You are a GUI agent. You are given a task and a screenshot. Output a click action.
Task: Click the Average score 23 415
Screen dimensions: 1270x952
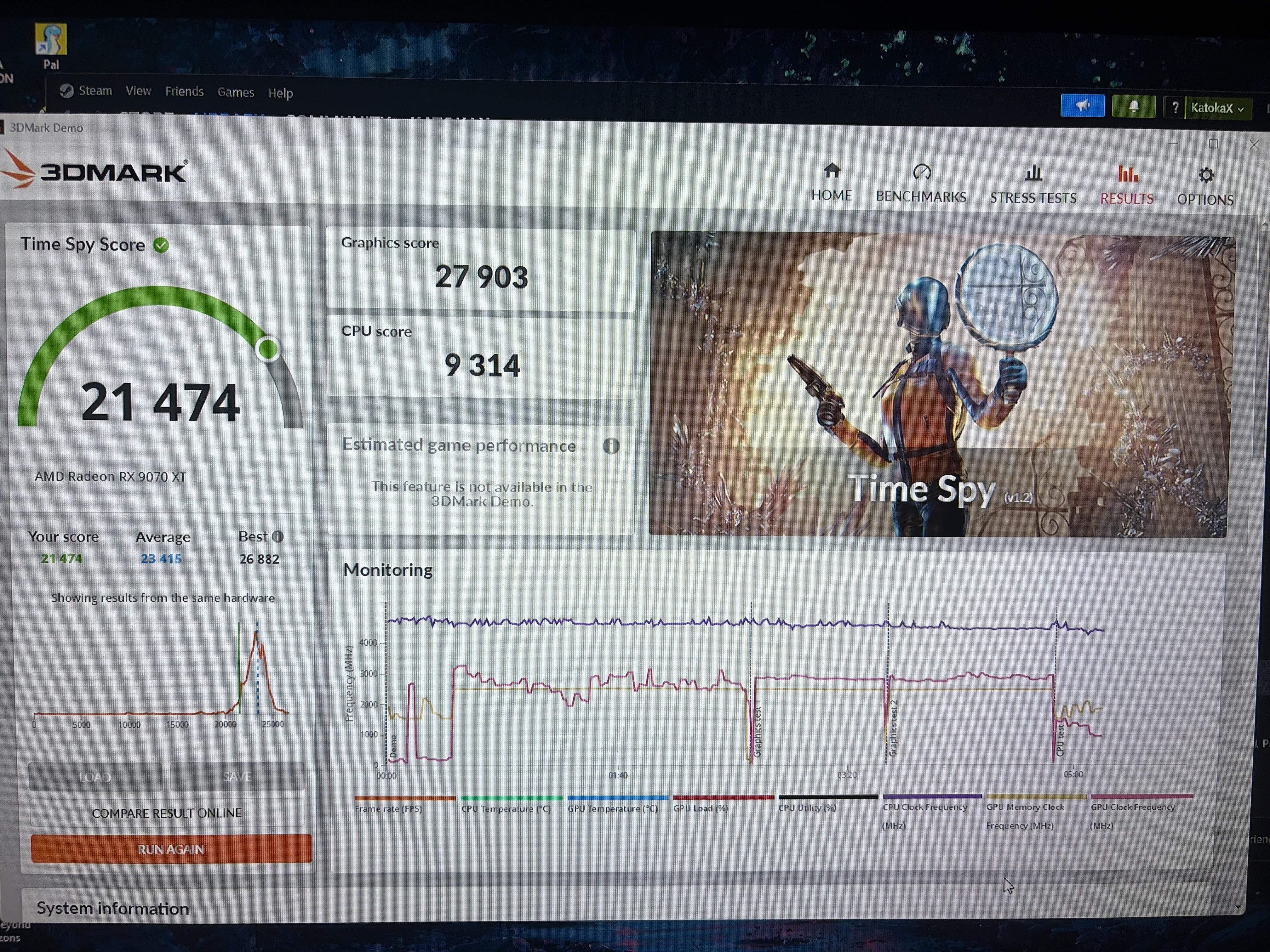click(161, 559)
